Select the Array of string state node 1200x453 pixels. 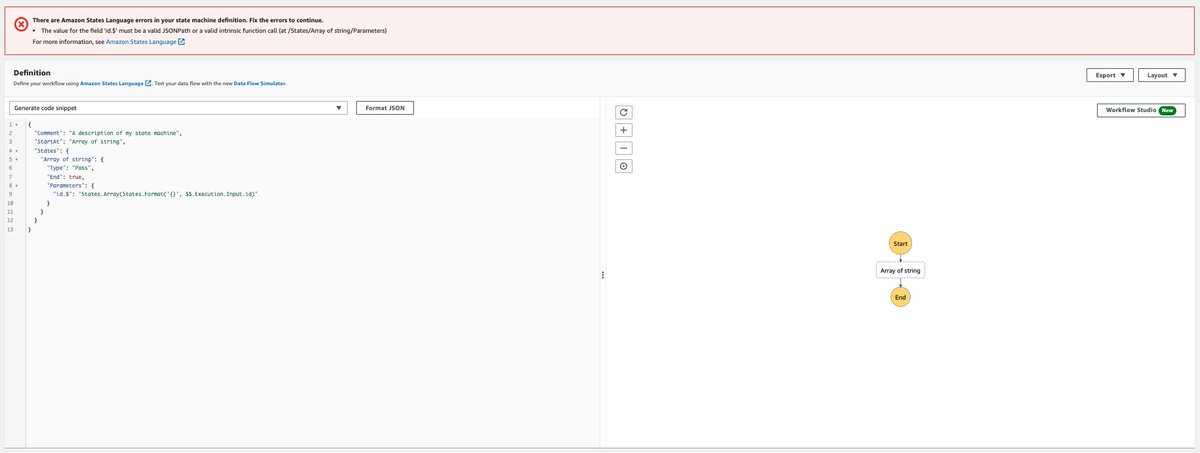click(900, 270)
